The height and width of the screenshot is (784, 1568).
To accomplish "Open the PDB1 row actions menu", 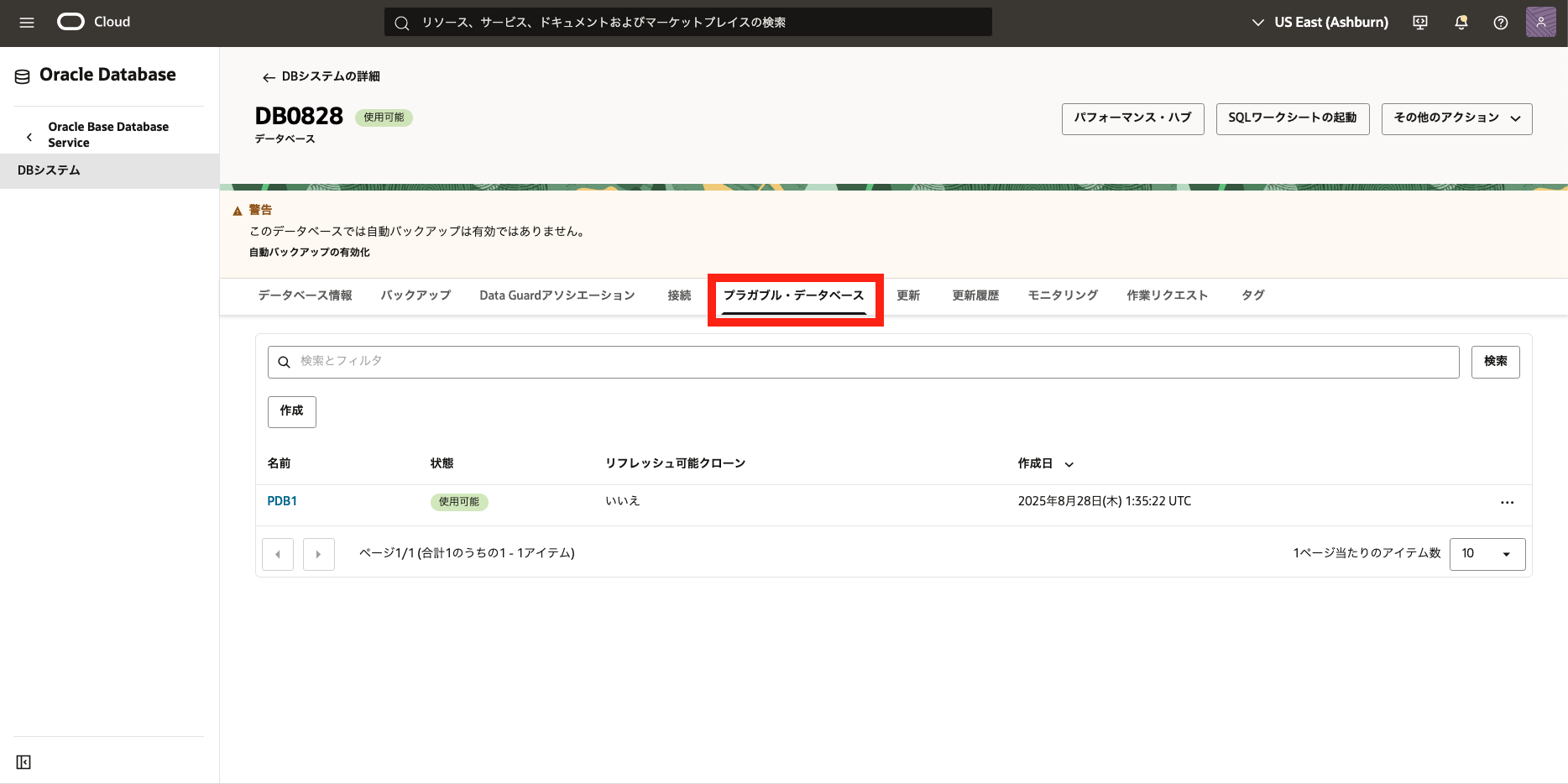I will click(x=1507, y=502).
